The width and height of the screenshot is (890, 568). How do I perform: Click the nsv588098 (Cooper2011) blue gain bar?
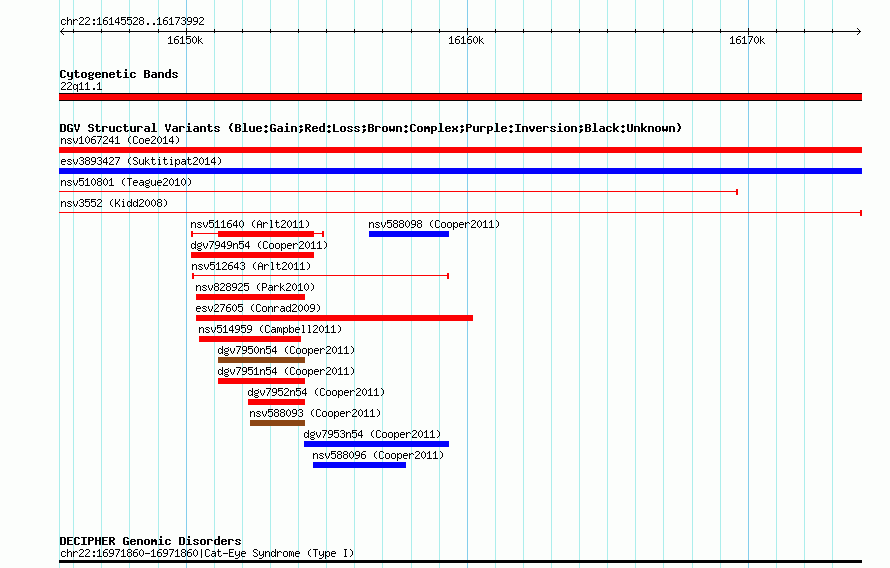click(x=409, y=234)
